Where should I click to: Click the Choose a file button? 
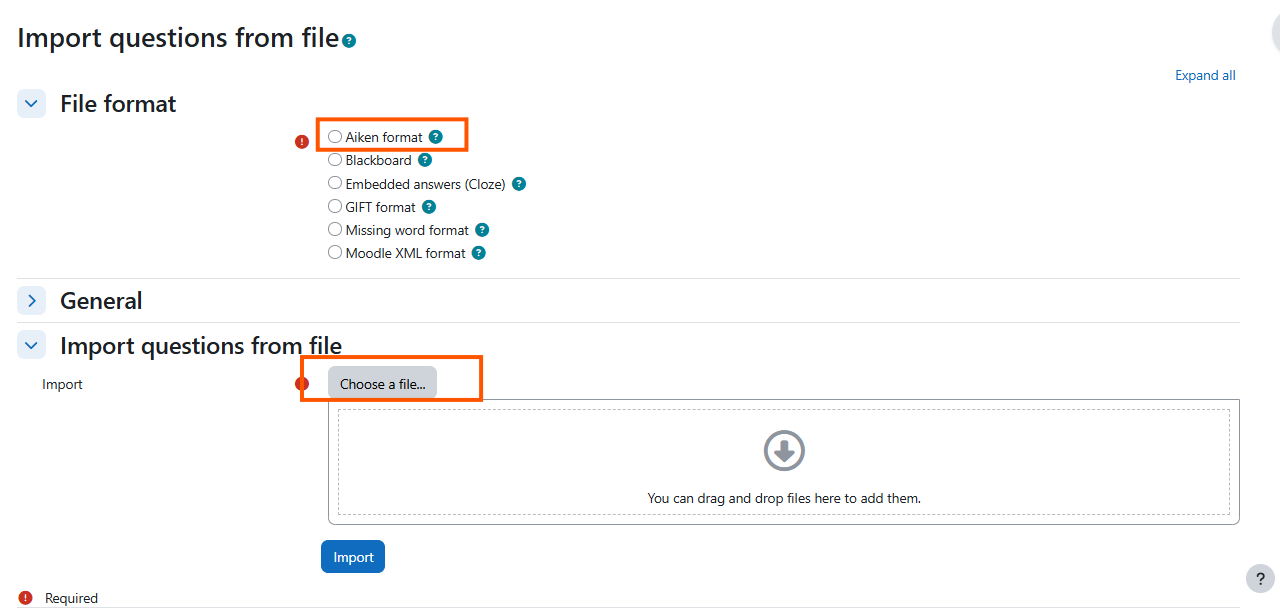[382, 384]
